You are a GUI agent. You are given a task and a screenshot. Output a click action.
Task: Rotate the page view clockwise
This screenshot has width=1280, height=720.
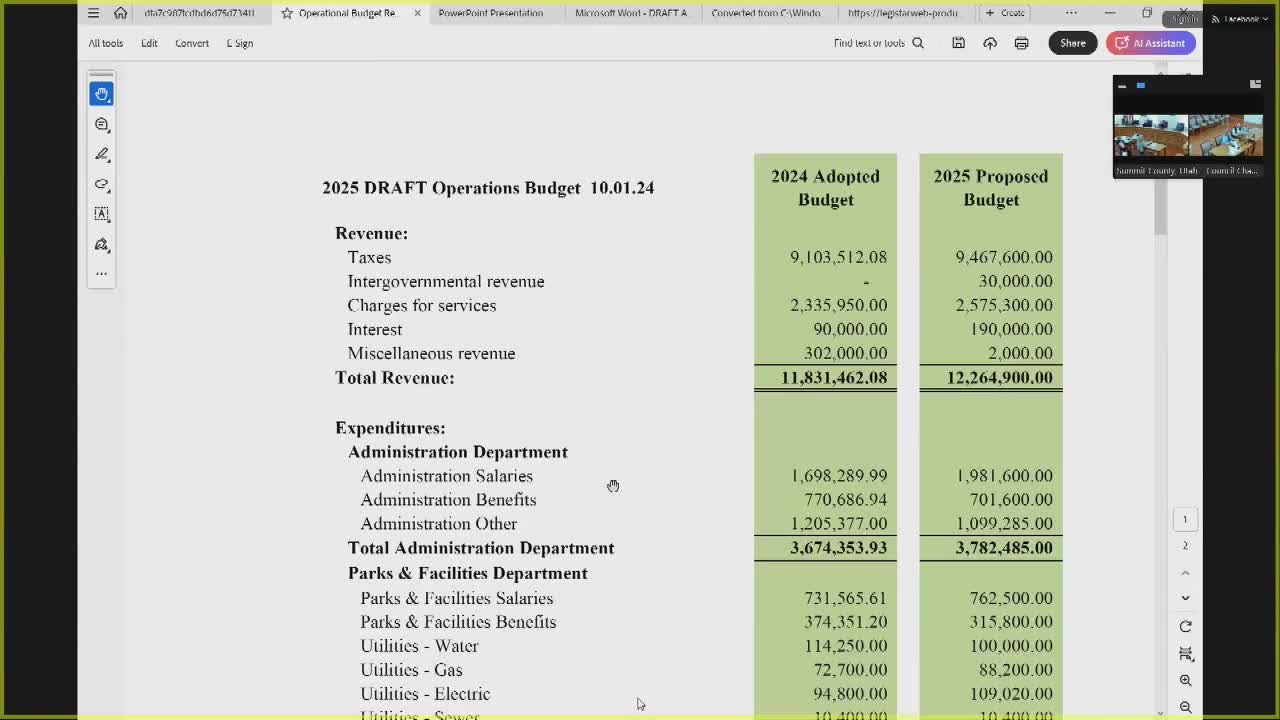1185,626
